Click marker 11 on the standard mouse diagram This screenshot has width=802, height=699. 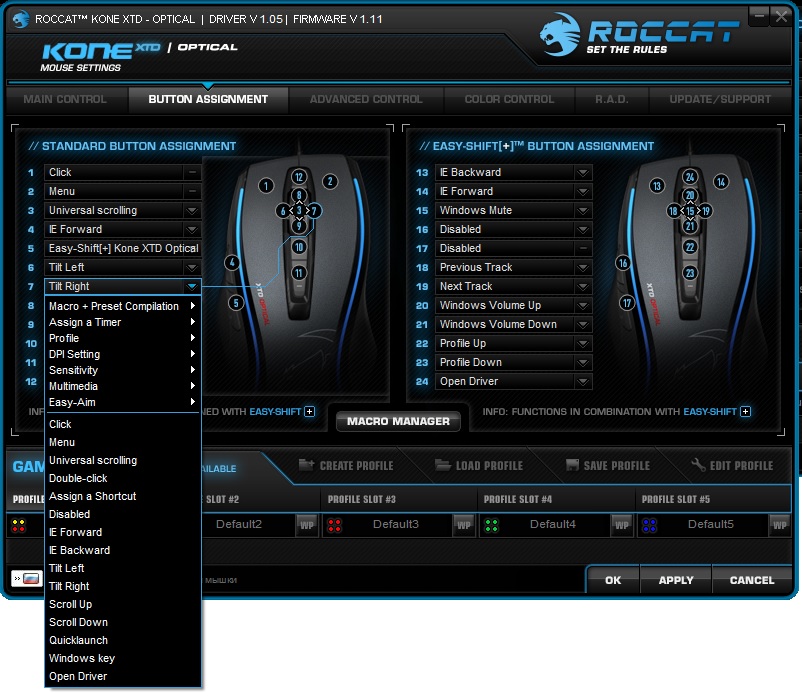[x=299, y=273]
